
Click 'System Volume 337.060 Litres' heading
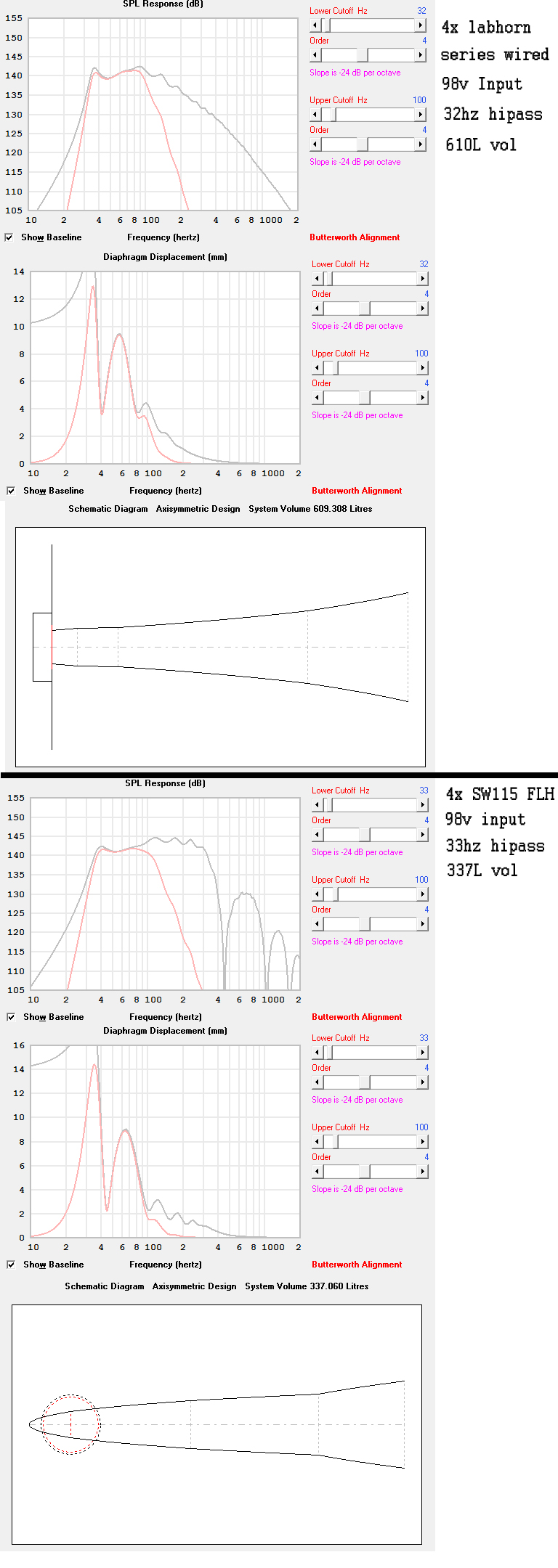click(x=307, y=1286)
